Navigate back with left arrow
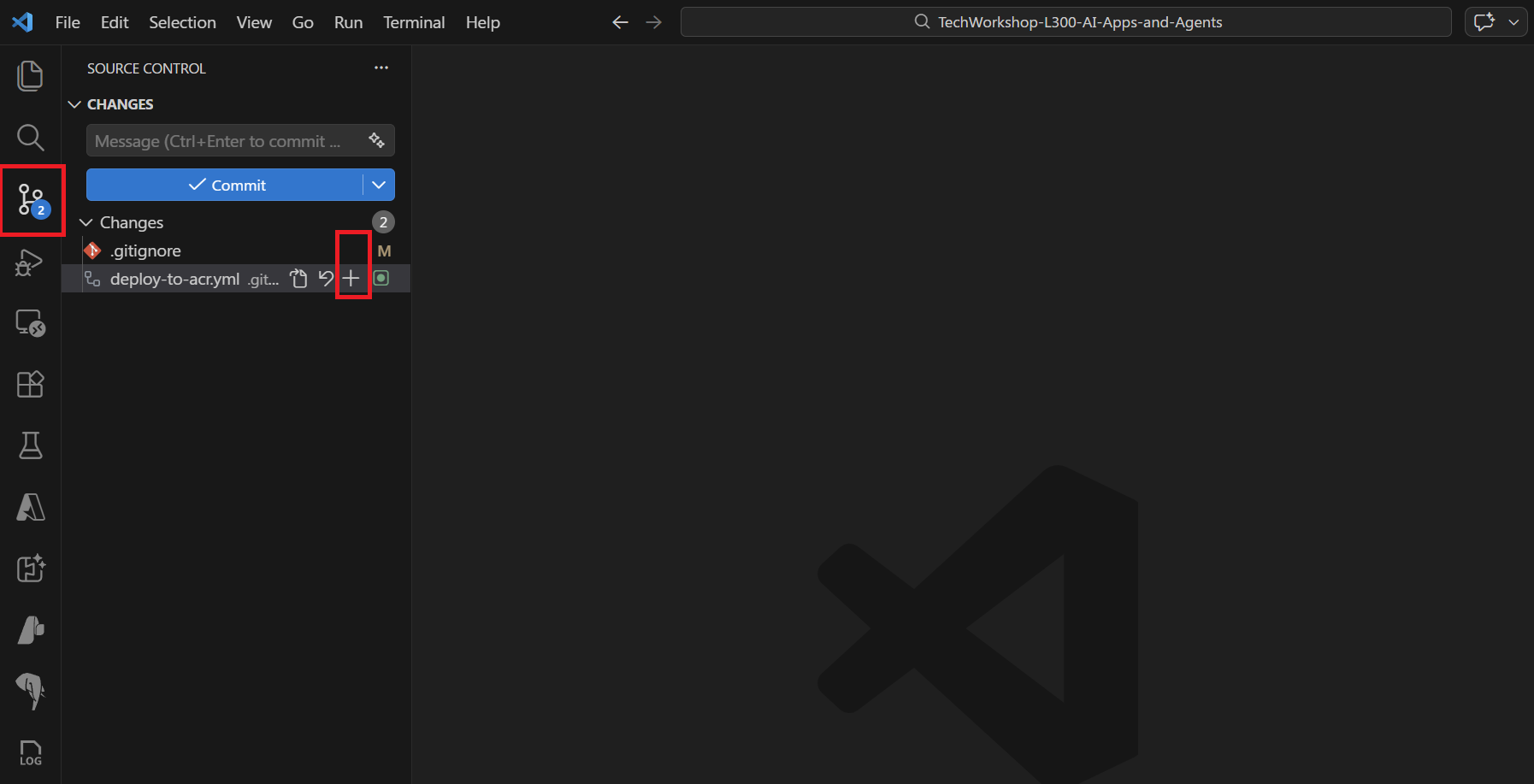The image size is (1534, 784). tap(621, 22)
